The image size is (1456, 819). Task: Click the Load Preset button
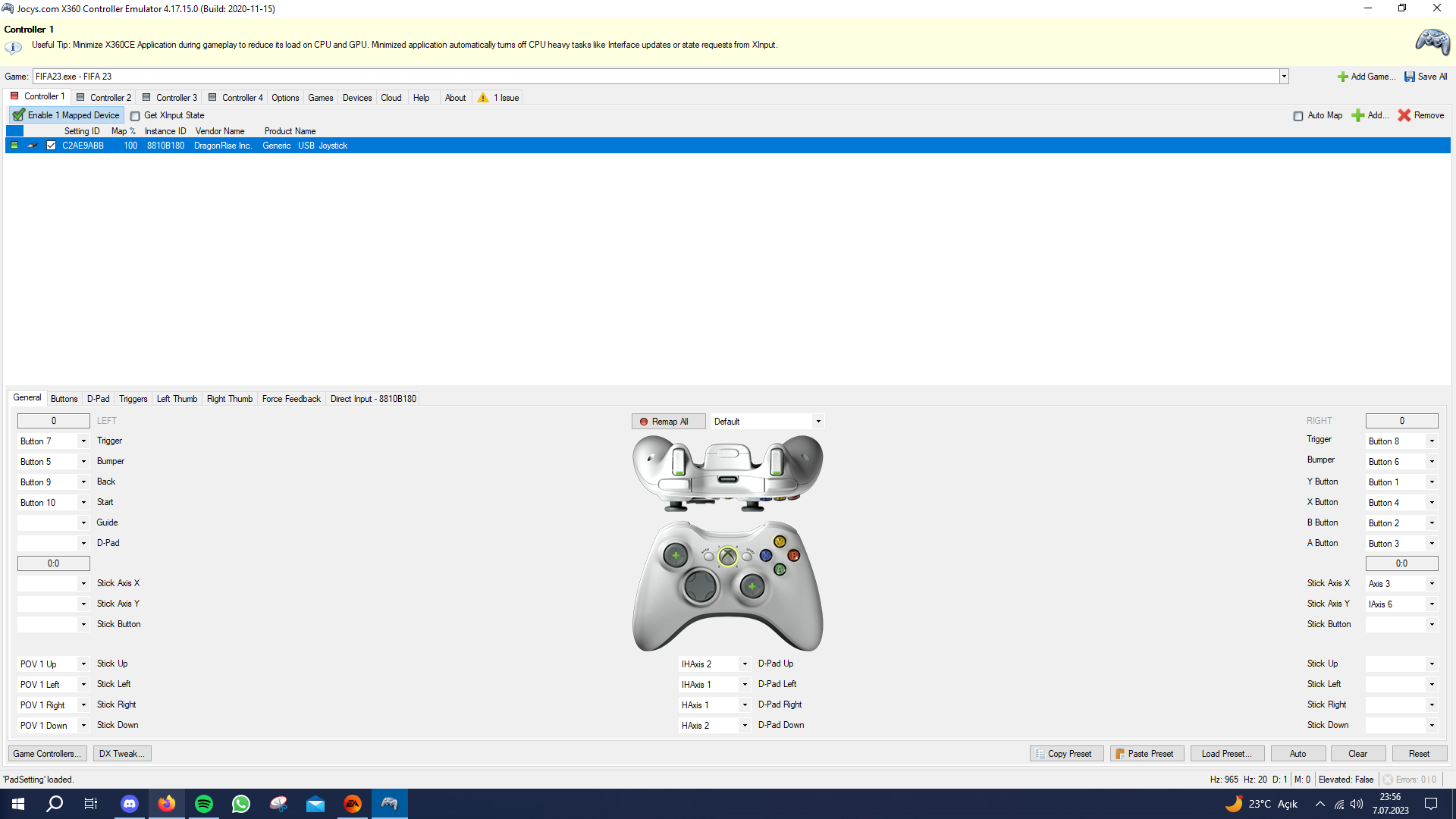[x=1226, y=754]
